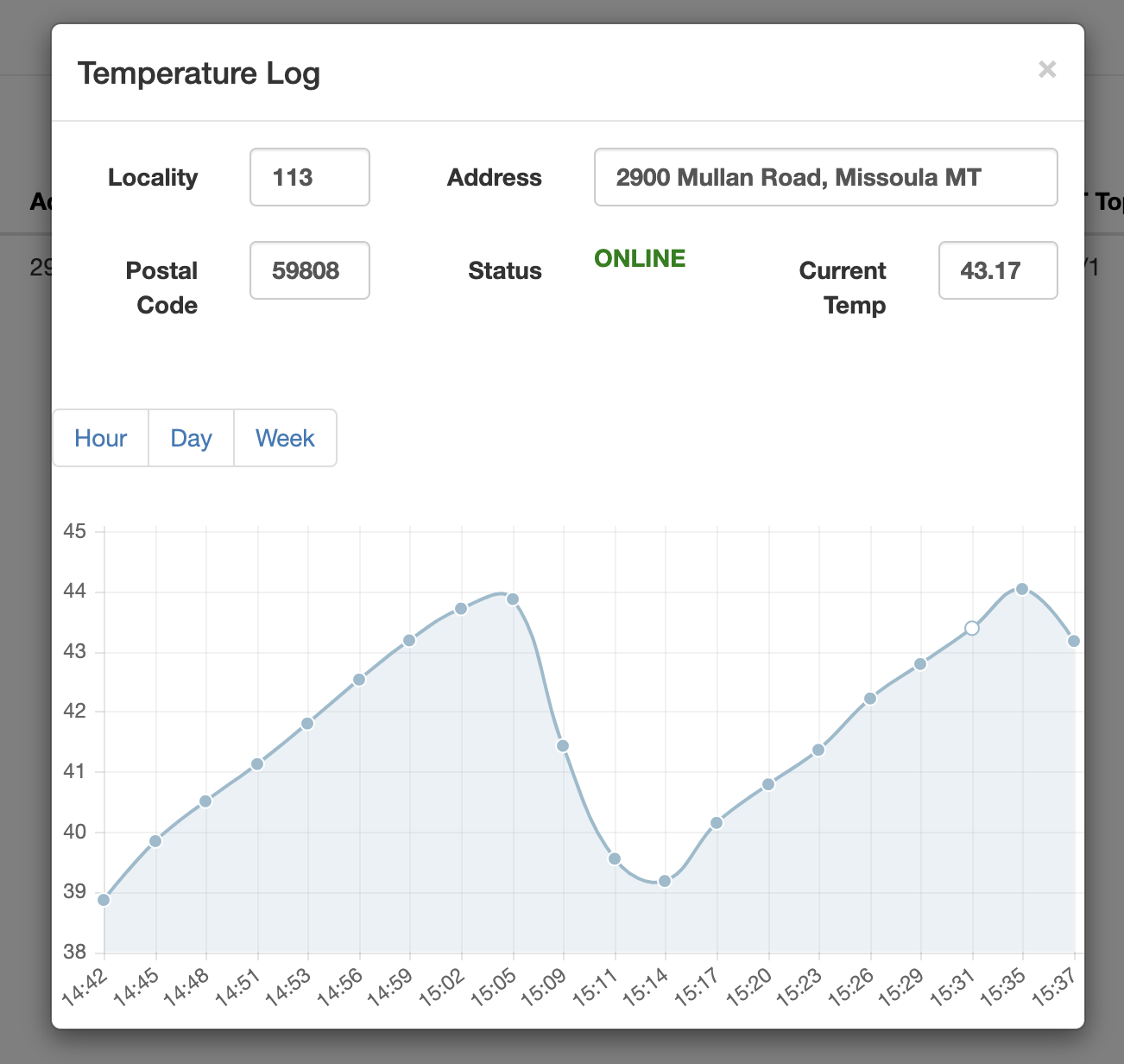The width and height of the screenshot is (1124, 1064).
Task: Select the data point at 14:51
Action: click(x=257, y=764)
